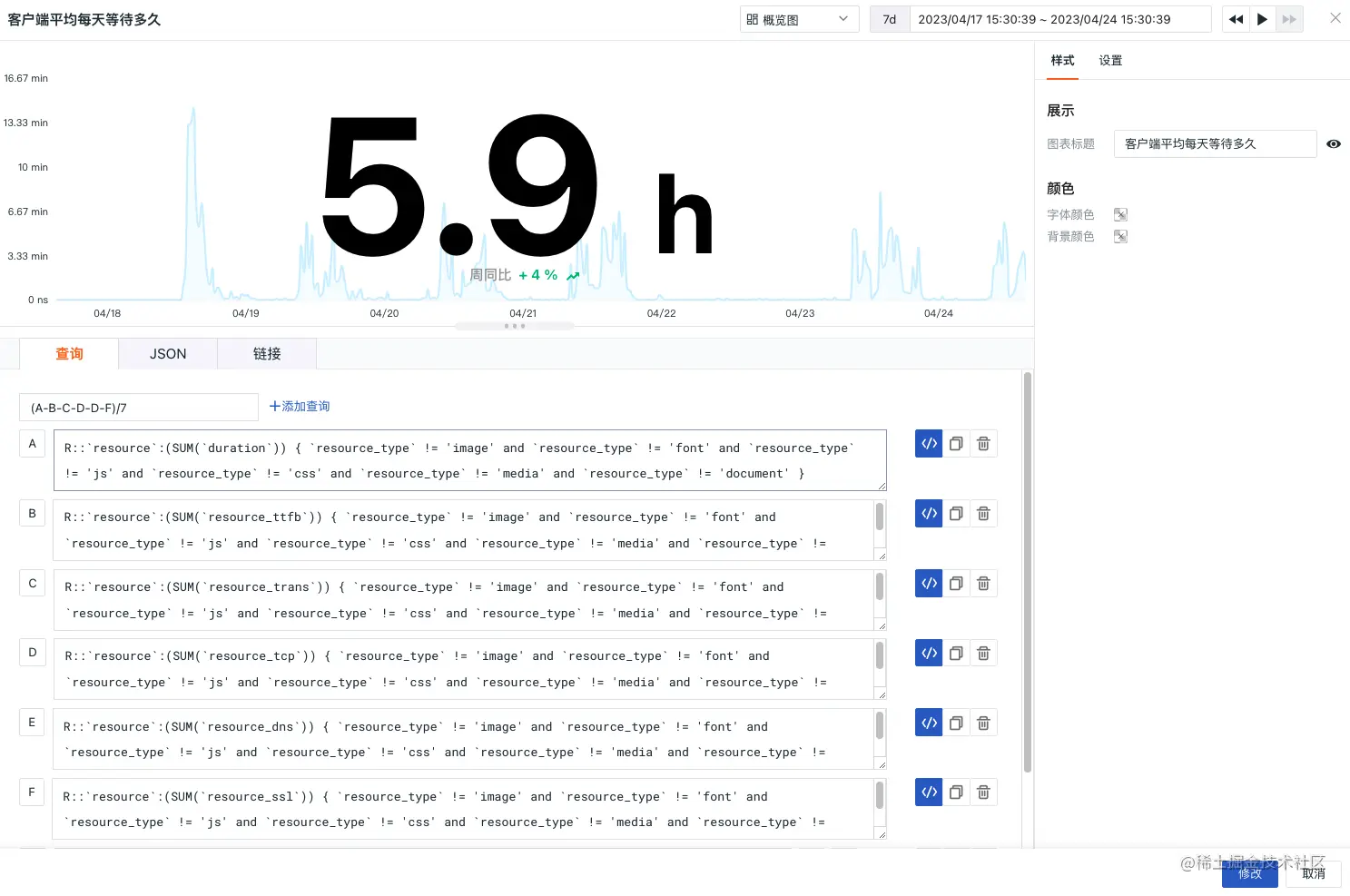Image resolution: width=1350 pixels, height=896 pixels.
Task: Toggle code mode for query F
Action: tap(929, 793)
